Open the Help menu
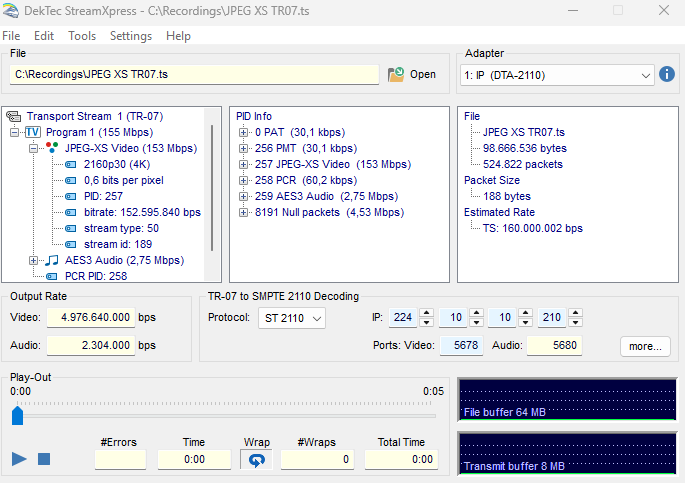The image size is (685, 483). 178,36
